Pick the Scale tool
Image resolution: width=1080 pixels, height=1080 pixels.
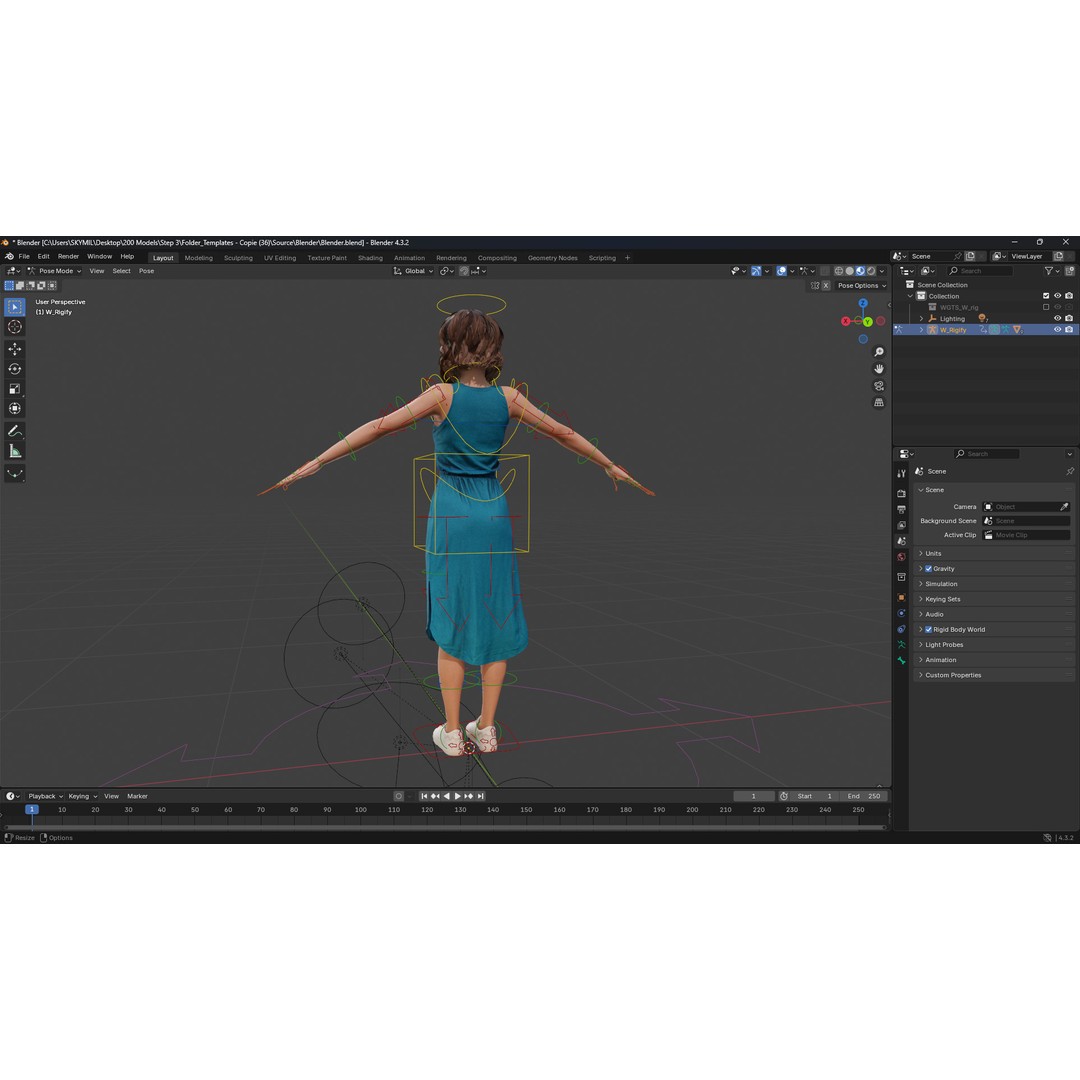click(x=14, y=389)
